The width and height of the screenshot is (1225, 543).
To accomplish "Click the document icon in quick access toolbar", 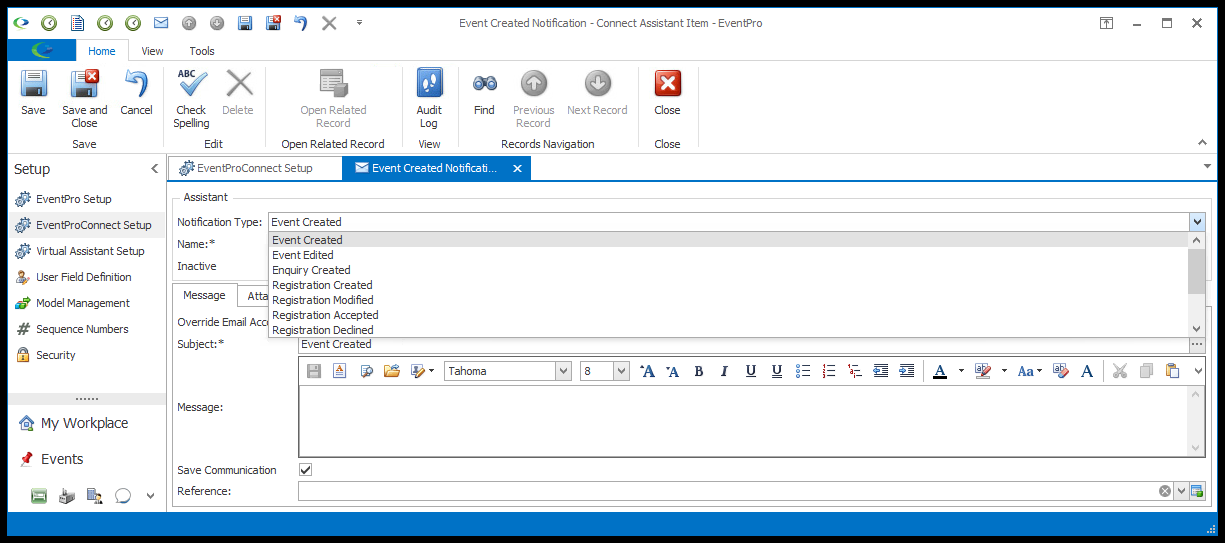I will [77, 22].
